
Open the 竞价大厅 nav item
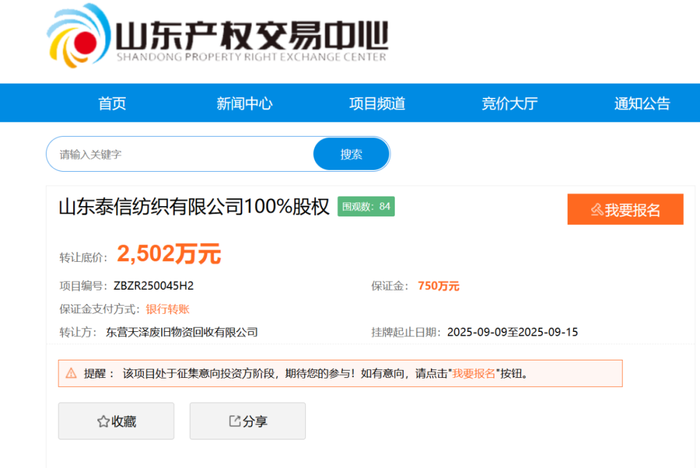point(509,104)
